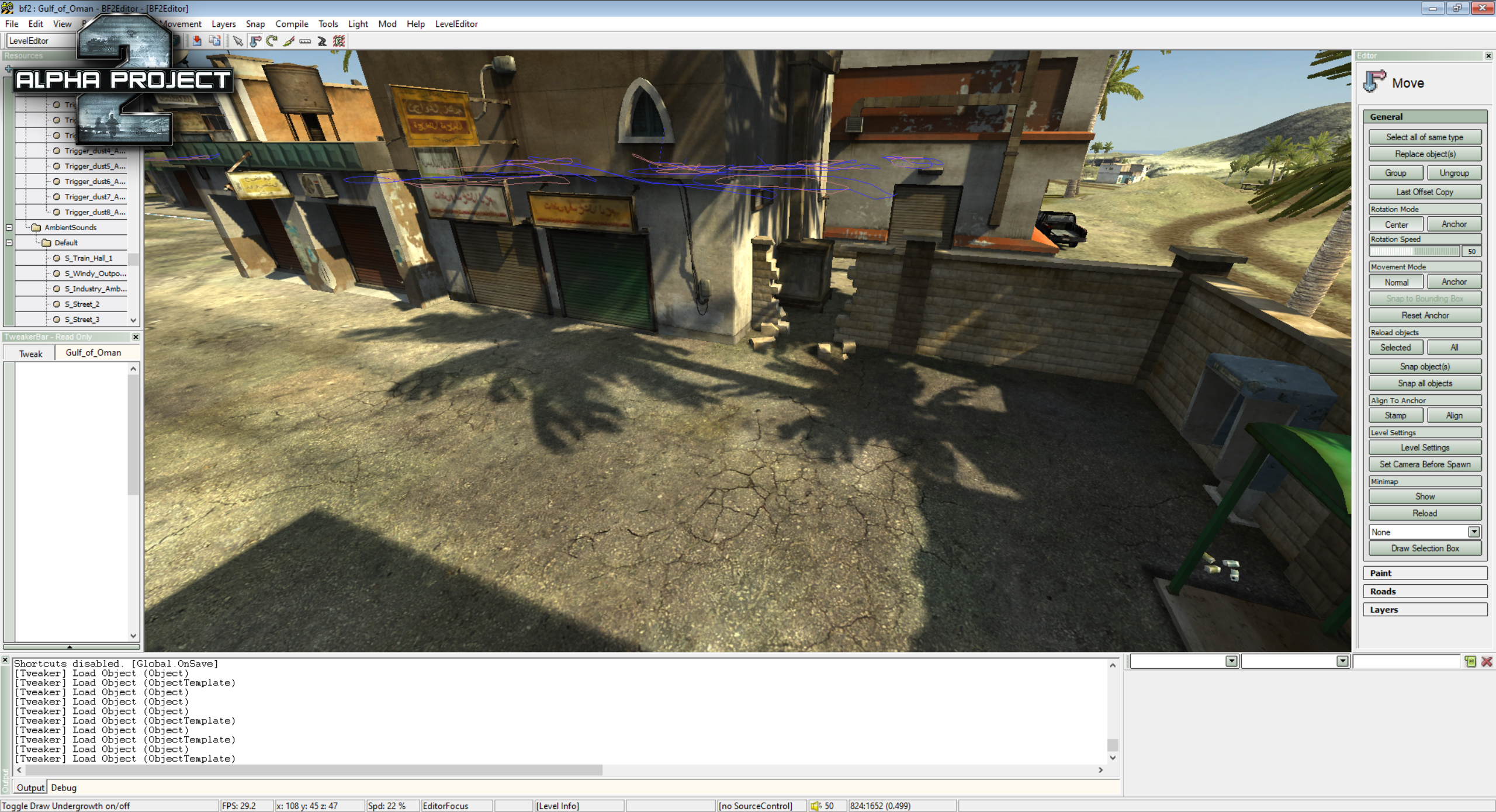Click the copy documents toolbar icon
Image resolution: width=1496 pixels, height=812 pixels.
tap(215, 41)
